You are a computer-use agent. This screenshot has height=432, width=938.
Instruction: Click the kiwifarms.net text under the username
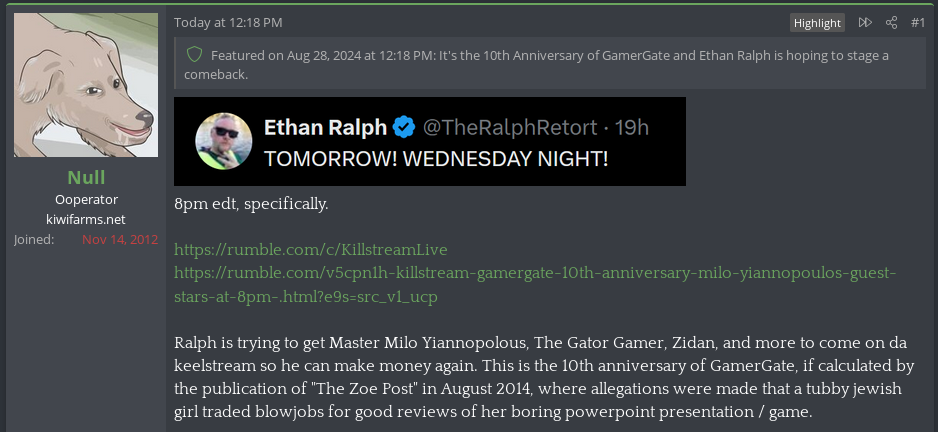(x=86, y=219)
